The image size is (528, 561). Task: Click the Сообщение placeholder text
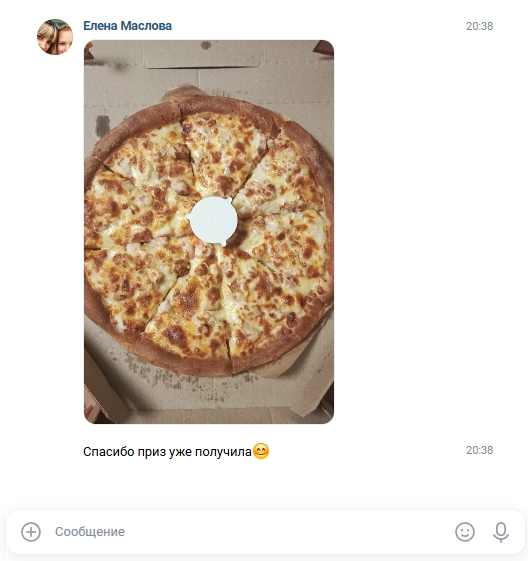90,532
